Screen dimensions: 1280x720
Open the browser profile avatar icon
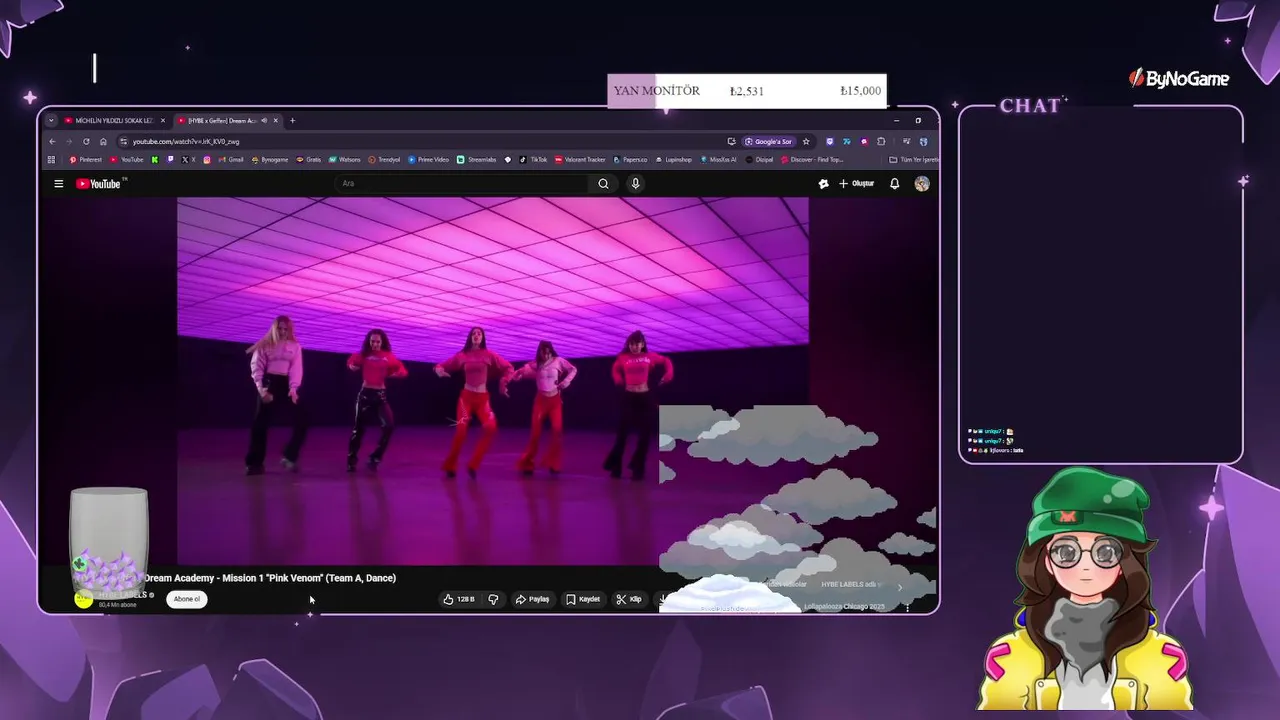(924, 142)
